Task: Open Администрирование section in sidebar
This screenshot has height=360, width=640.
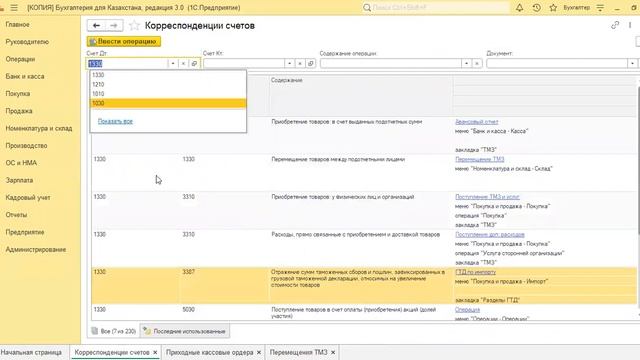Action: [x=36, y=249]
